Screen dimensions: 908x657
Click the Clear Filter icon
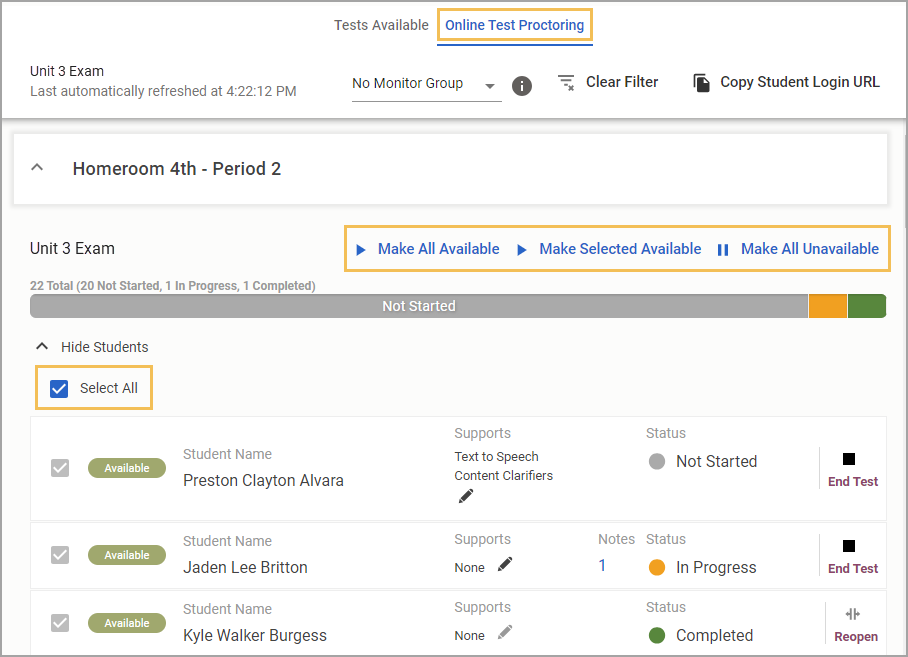[x=566, y=82]
